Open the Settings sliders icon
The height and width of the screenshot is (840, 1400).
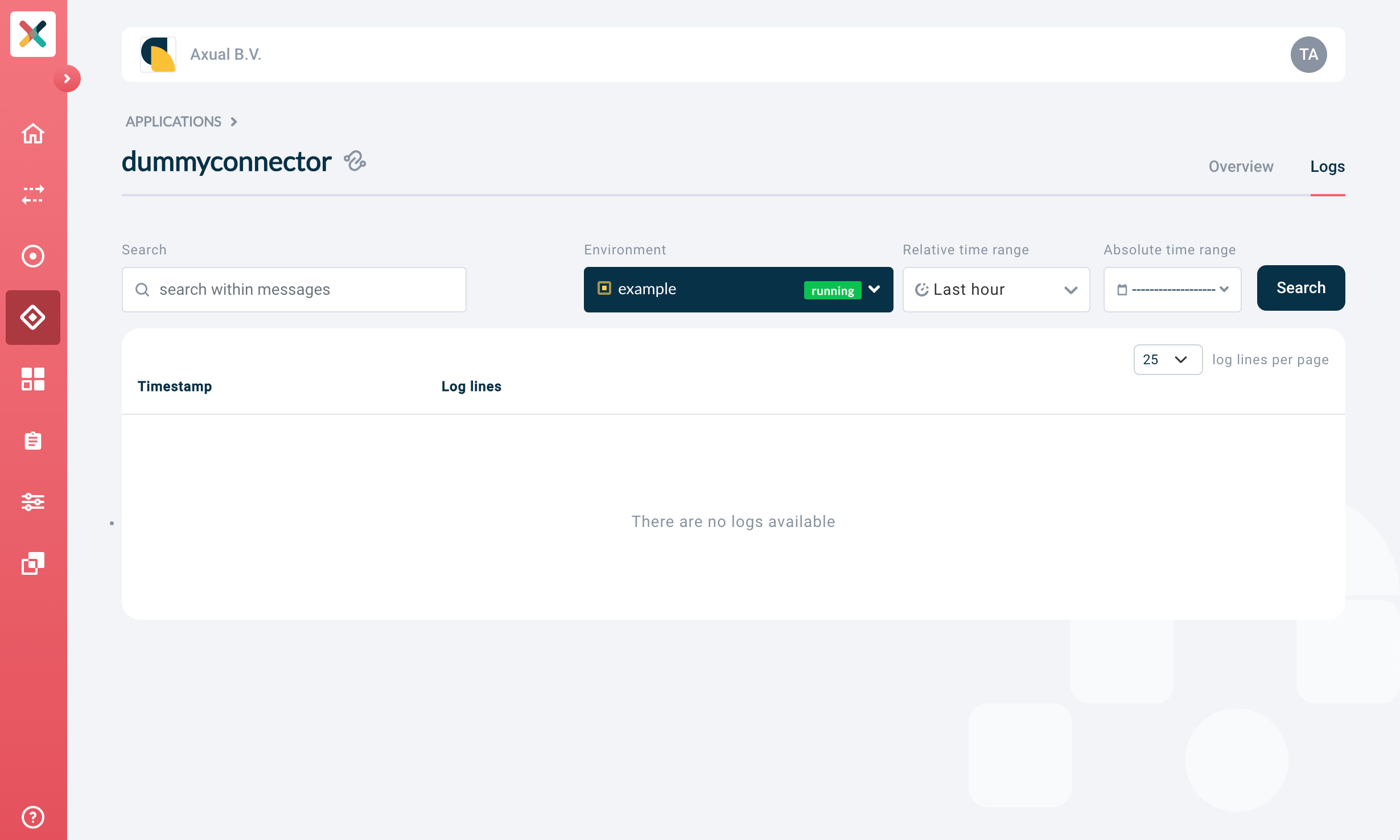32,502
